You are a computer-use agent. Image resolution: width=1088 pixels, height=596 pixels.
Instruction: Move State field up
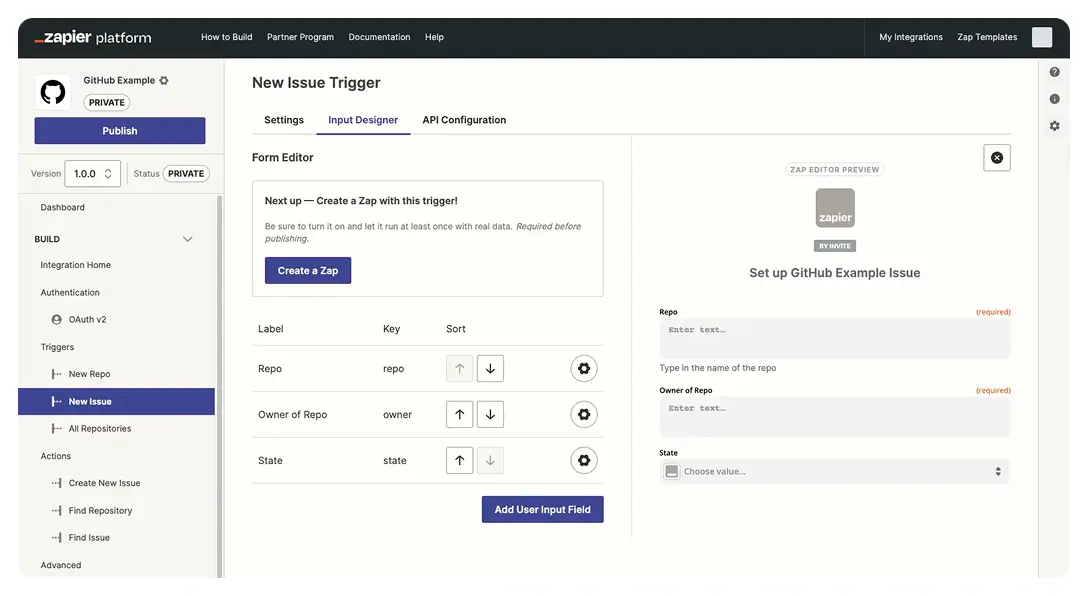tap(459, 460)
